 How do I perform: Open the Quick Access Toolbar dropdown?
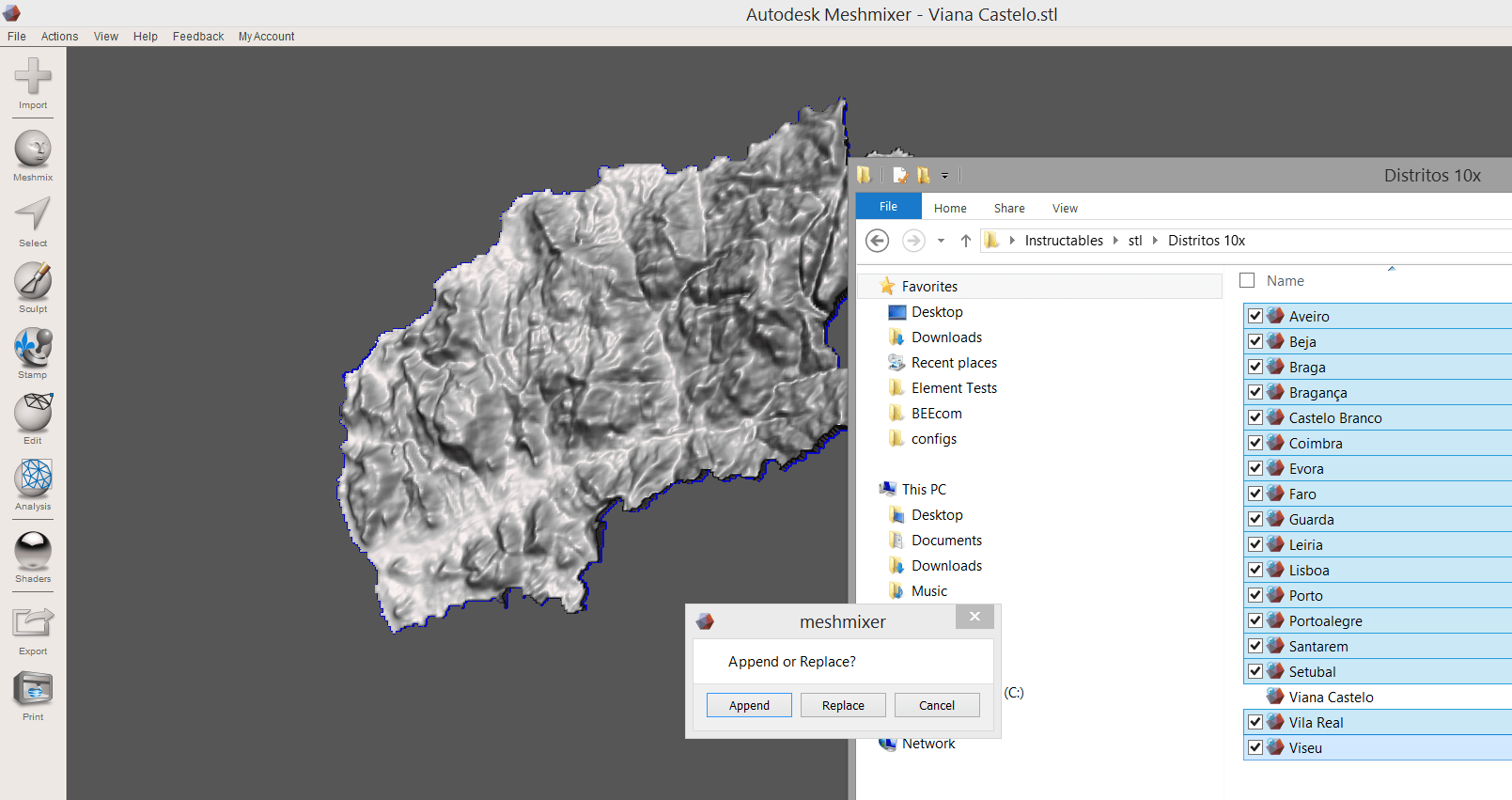click(x=944, y=176)
